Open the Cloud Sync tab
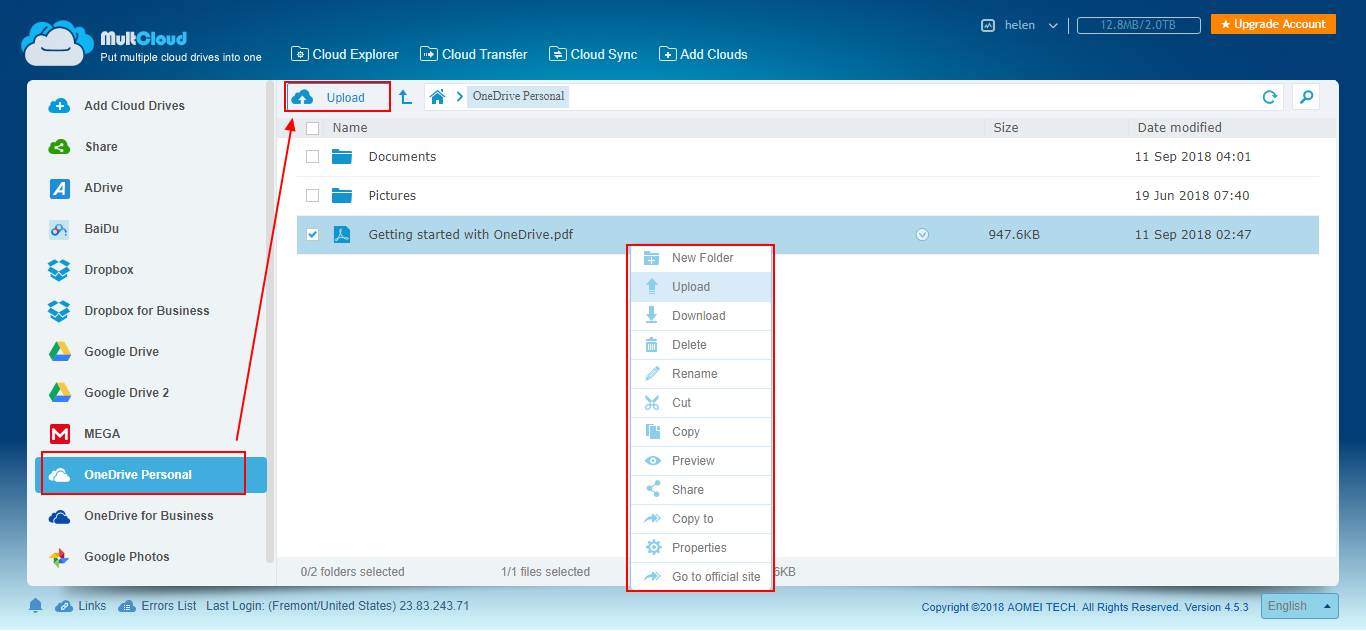Image resolution: width=1366 pixels, height=631 pixels. pos(594,54)
